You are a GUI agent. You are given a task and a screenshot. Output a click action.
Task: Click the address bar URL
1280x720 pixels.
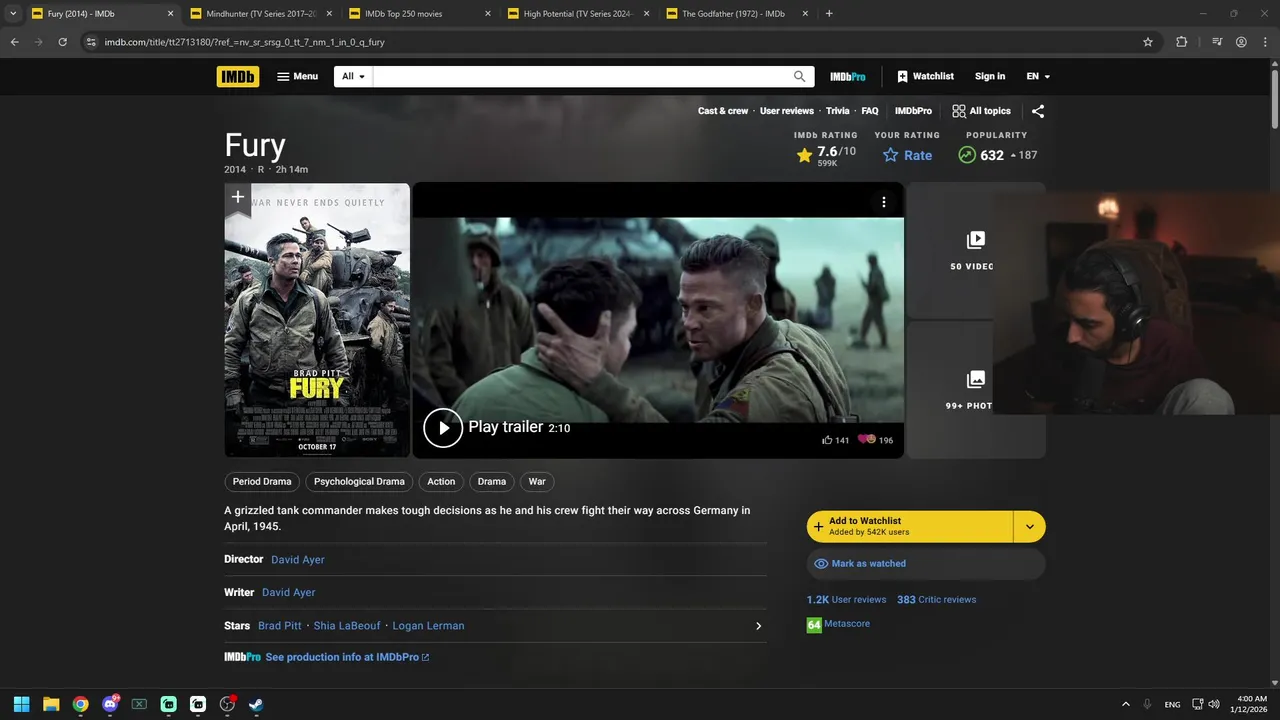245,42
